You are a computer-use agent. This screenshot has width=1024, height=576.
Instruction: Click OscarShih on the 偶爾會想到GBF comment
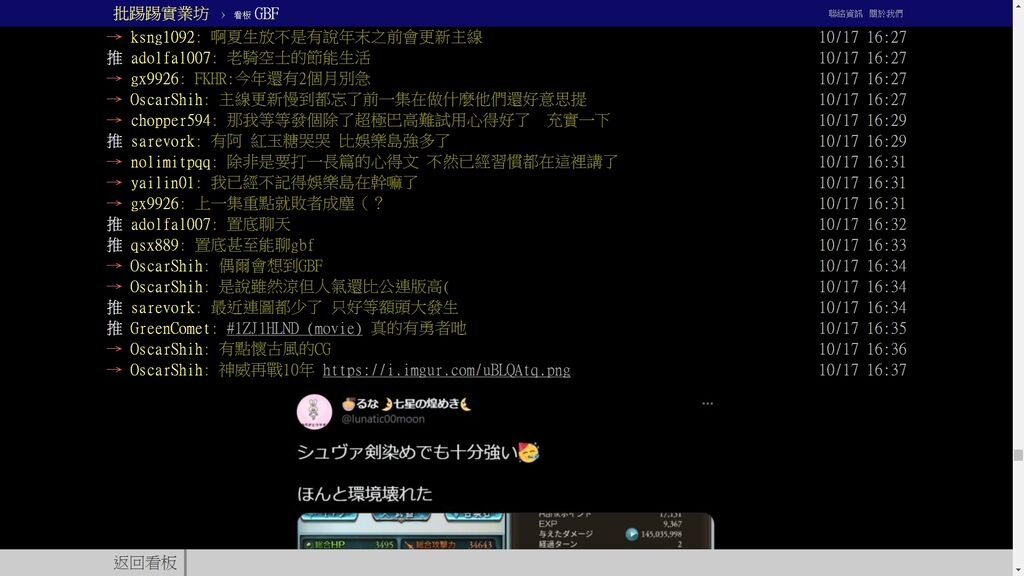(x=166, y=266)
